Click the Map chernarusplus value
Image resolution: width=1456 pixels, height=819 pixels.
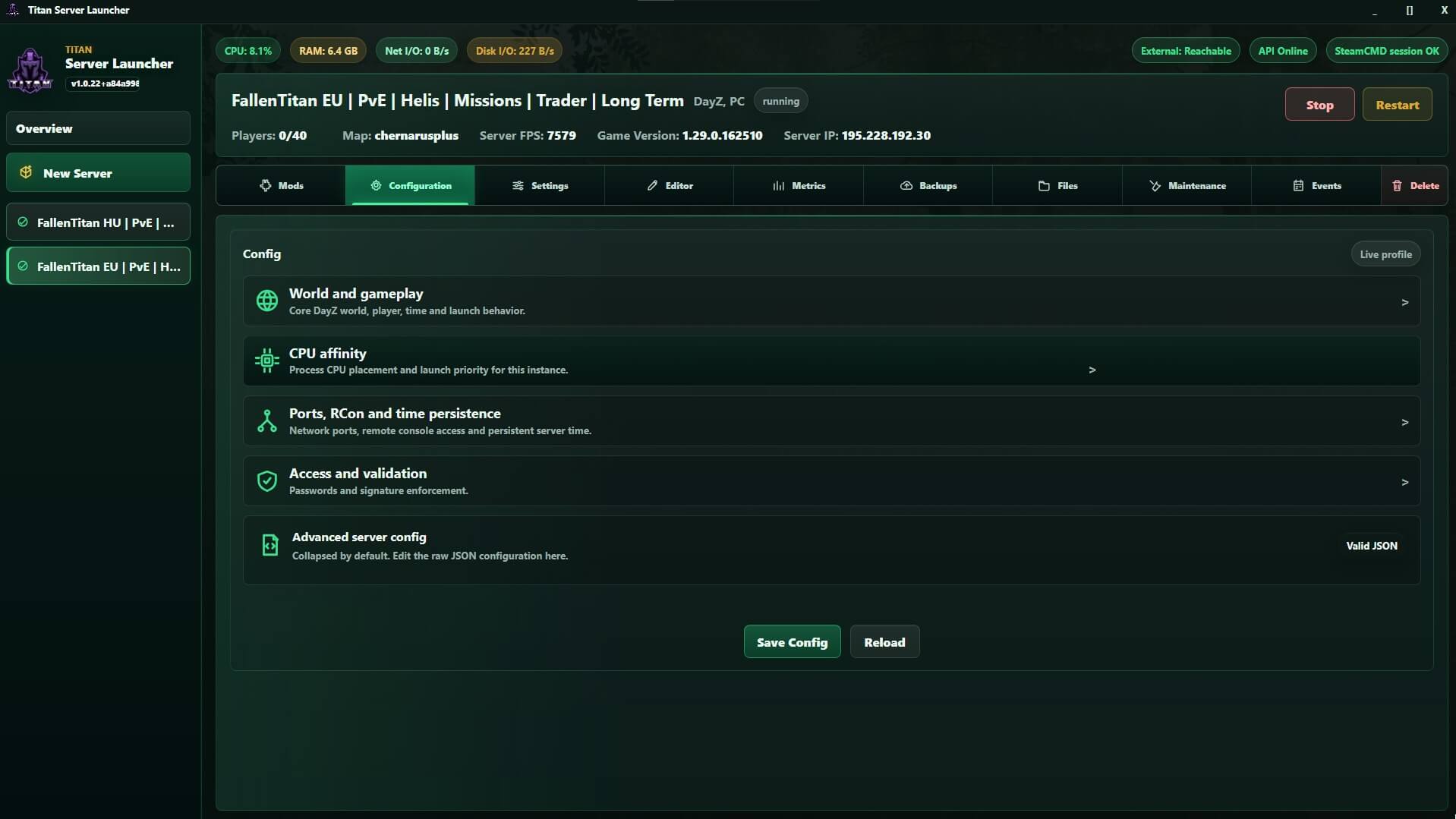(416, 135)
